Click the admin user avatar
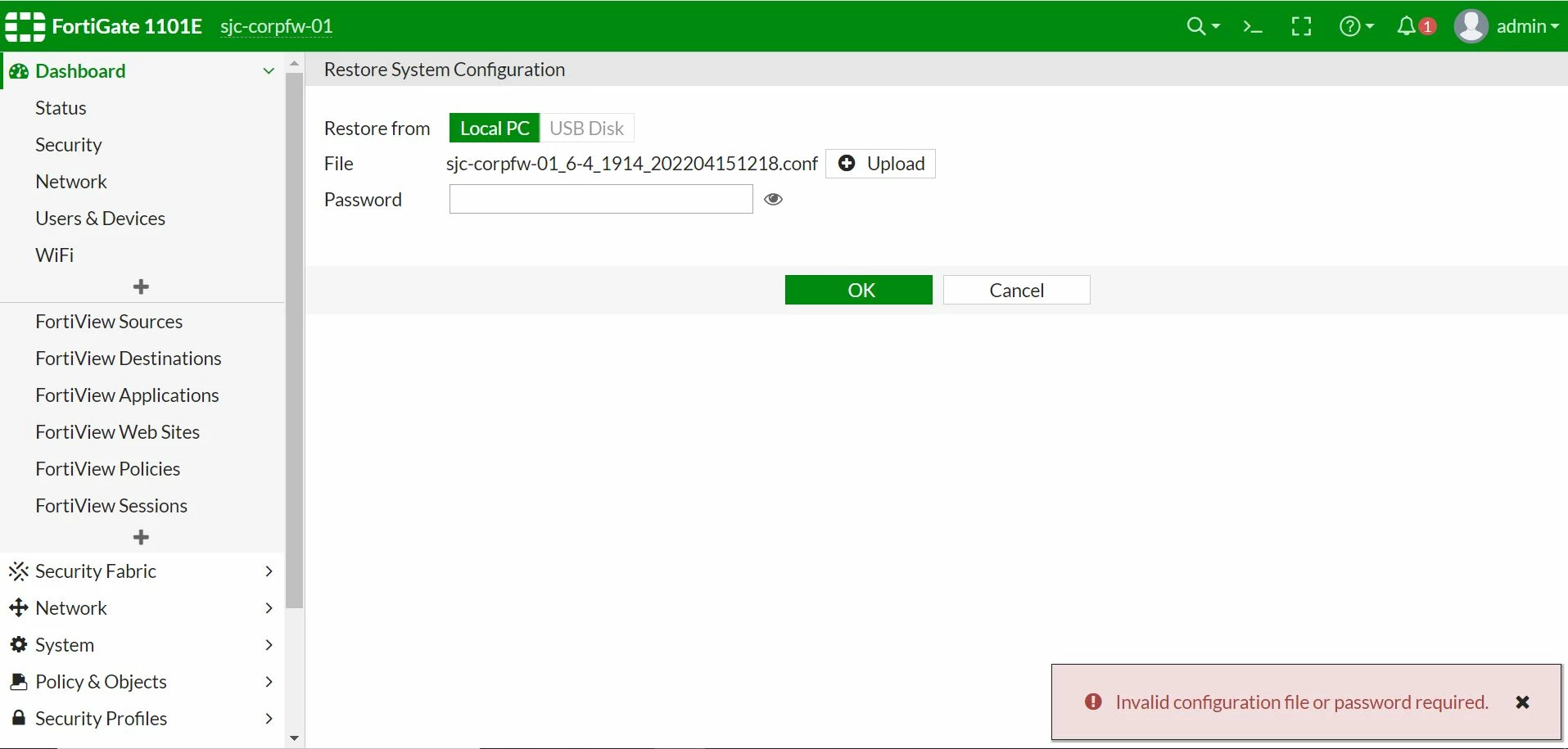 (1471, 26)
